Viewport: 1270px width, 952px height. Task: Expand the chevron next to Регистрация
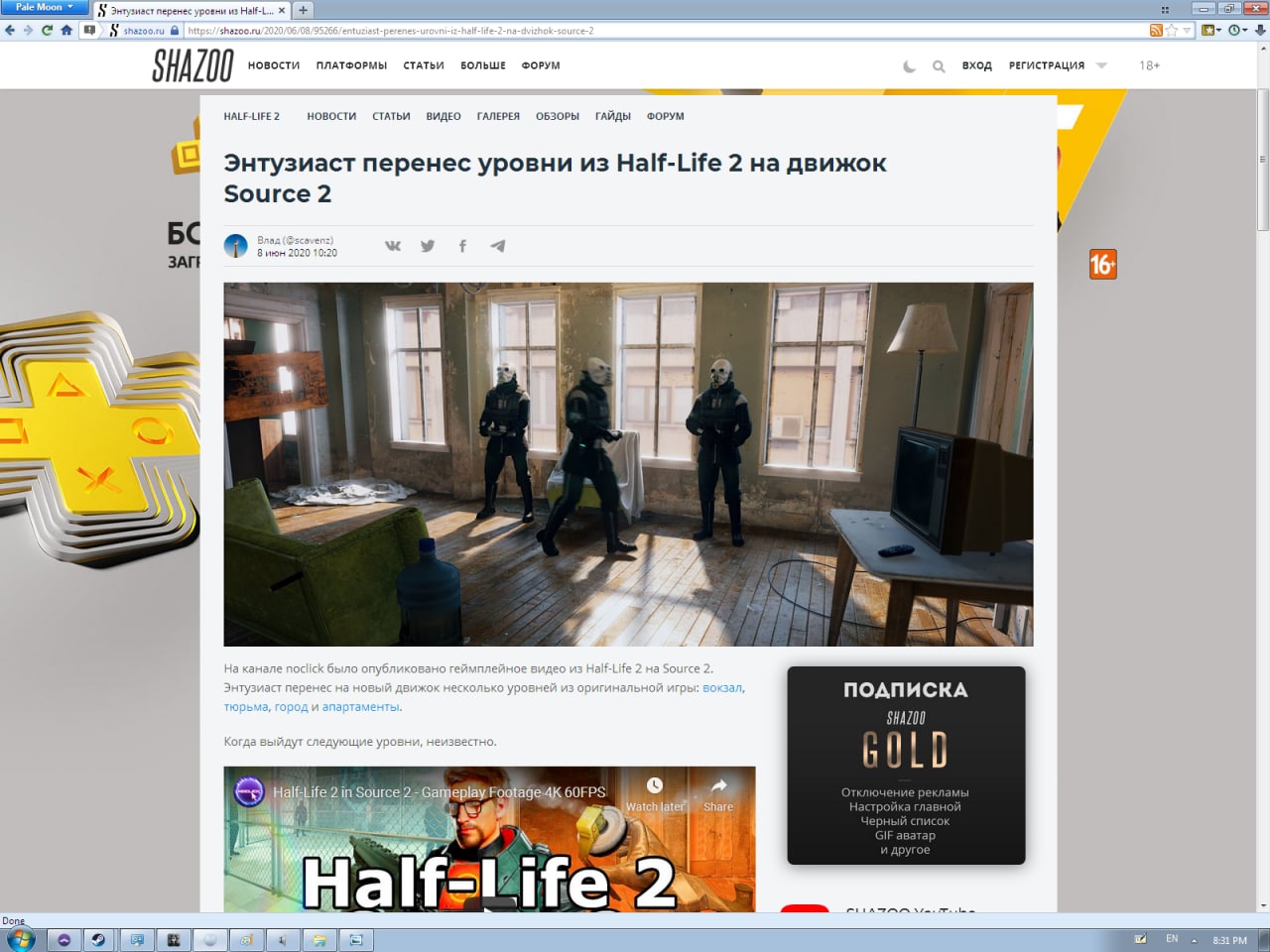click(1101, 65)
